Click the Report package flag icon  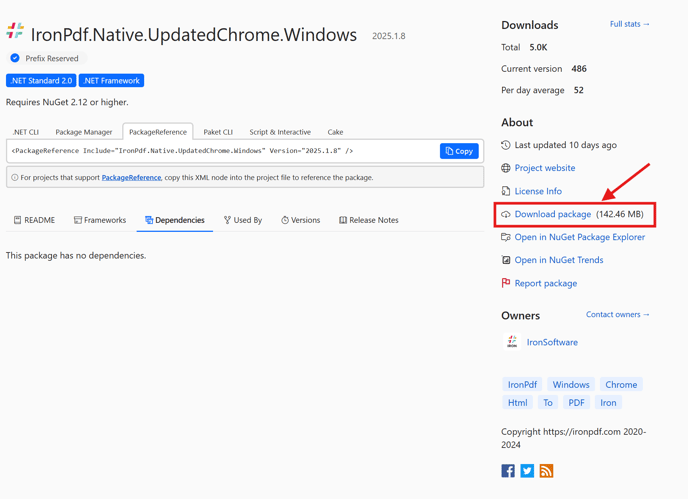coord(505,283)
